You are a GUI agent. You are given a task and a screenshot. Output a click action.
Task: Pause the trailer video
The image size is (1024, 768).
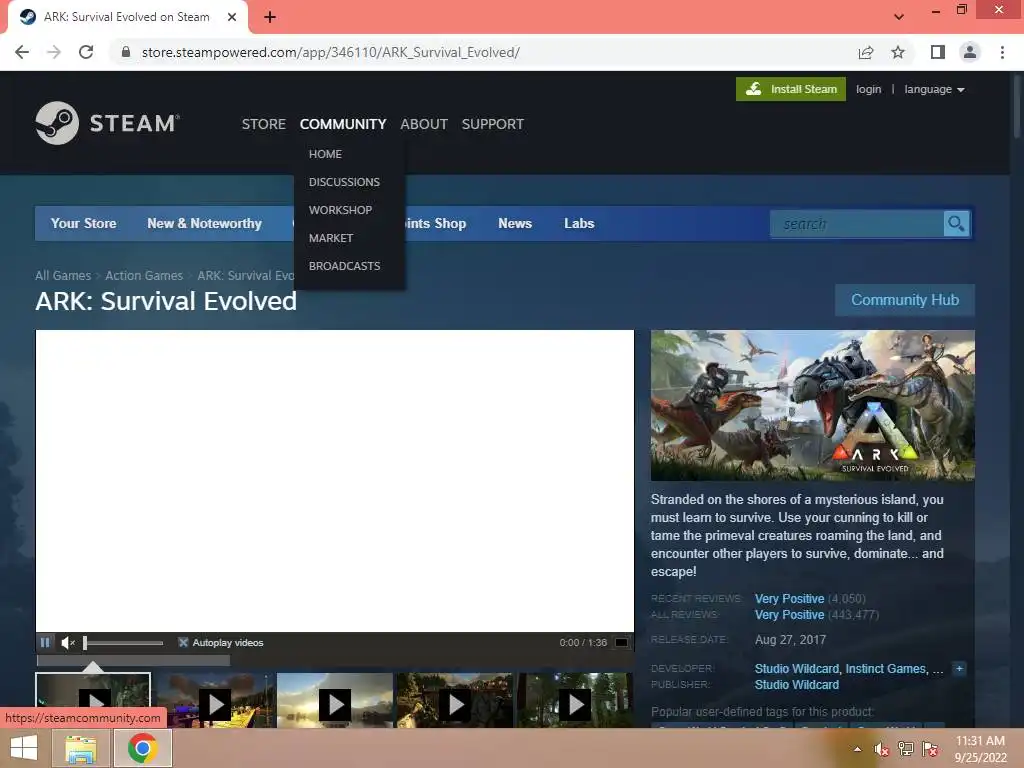tap(45, 643)
